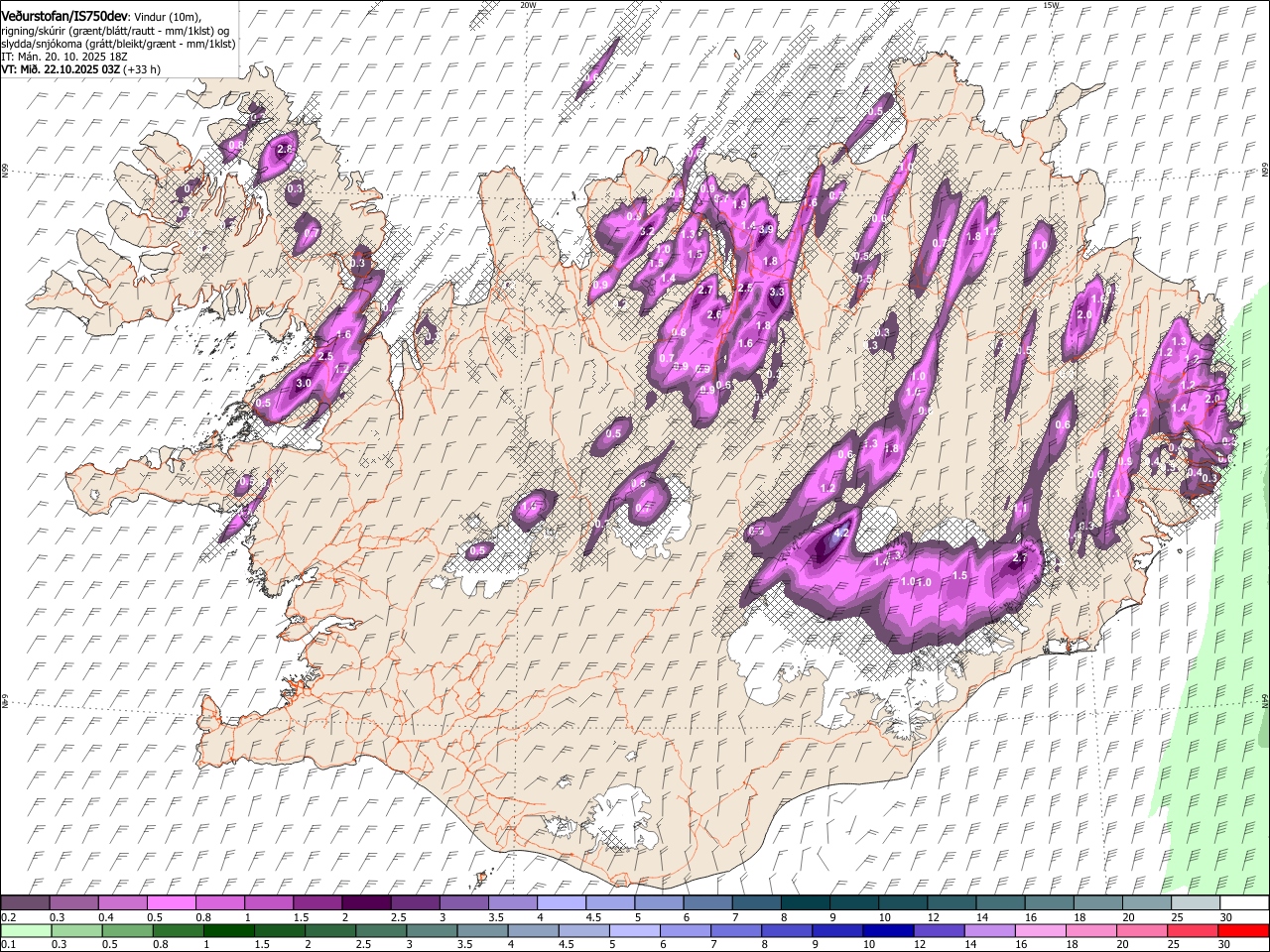Viewport: 1270px width, 952px height.
Task: Click the '0.2' label in the top legend row
Action: point(8,917)
